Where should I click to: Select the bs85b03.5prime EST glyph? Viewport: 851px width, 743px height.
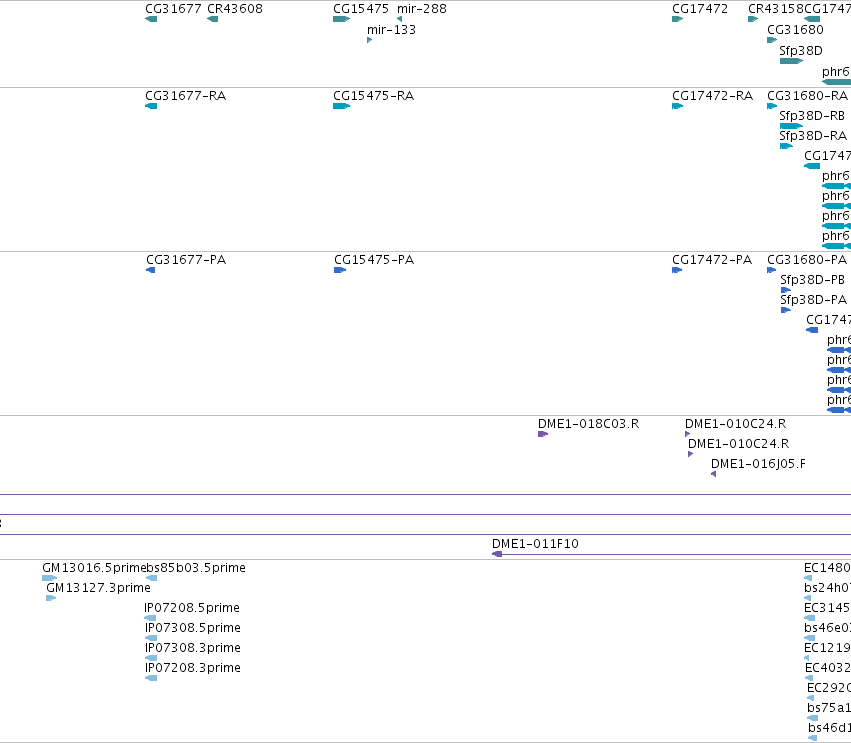pyautogui.click(x=151, y=578)
